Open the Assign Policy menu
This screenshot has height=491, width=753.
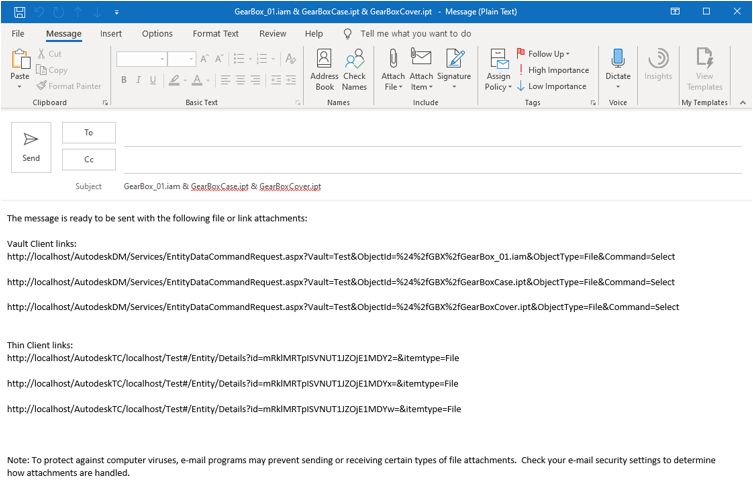point(498,70)
